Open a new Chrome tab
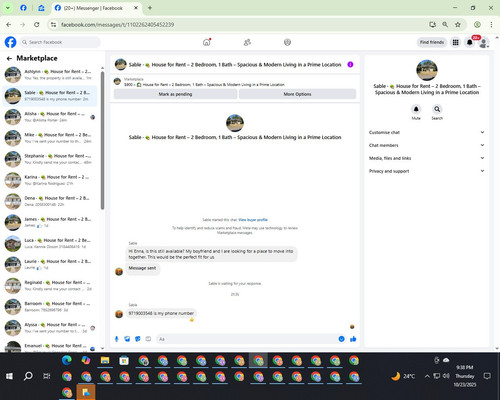The height and width of the screenshot is (400, 500). (150, 8)
